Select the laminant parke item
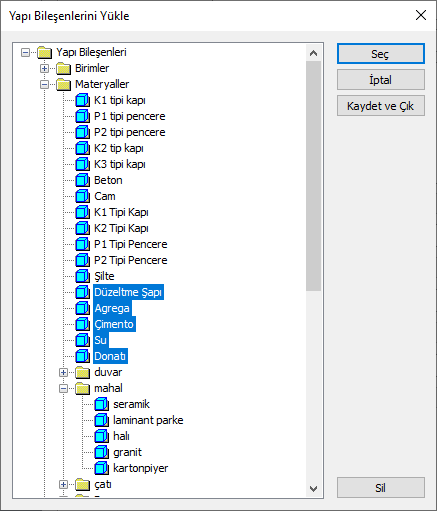The height and width of the screenshot is (511, 437). (x=148, y=420)
